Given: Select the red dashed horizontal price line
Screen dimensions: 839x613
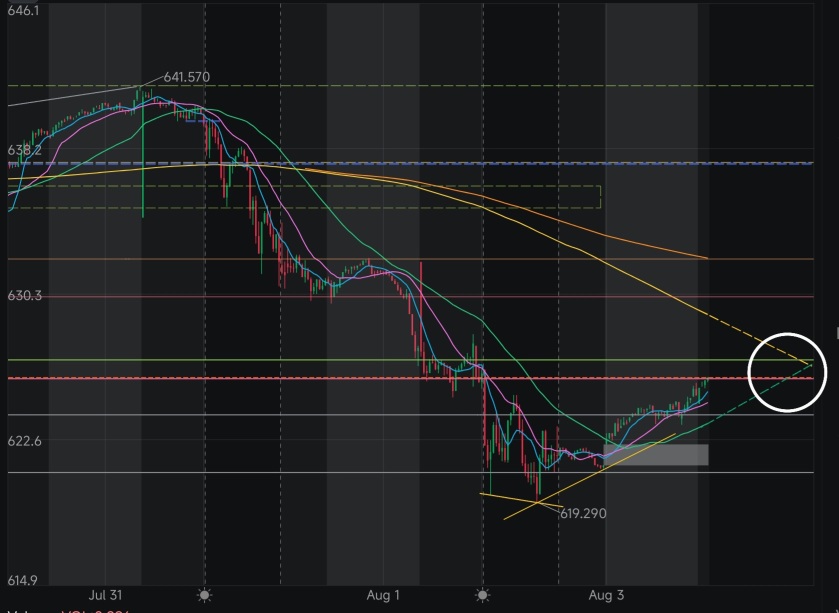Looking at the screenshot, I should tap(410, 378).
